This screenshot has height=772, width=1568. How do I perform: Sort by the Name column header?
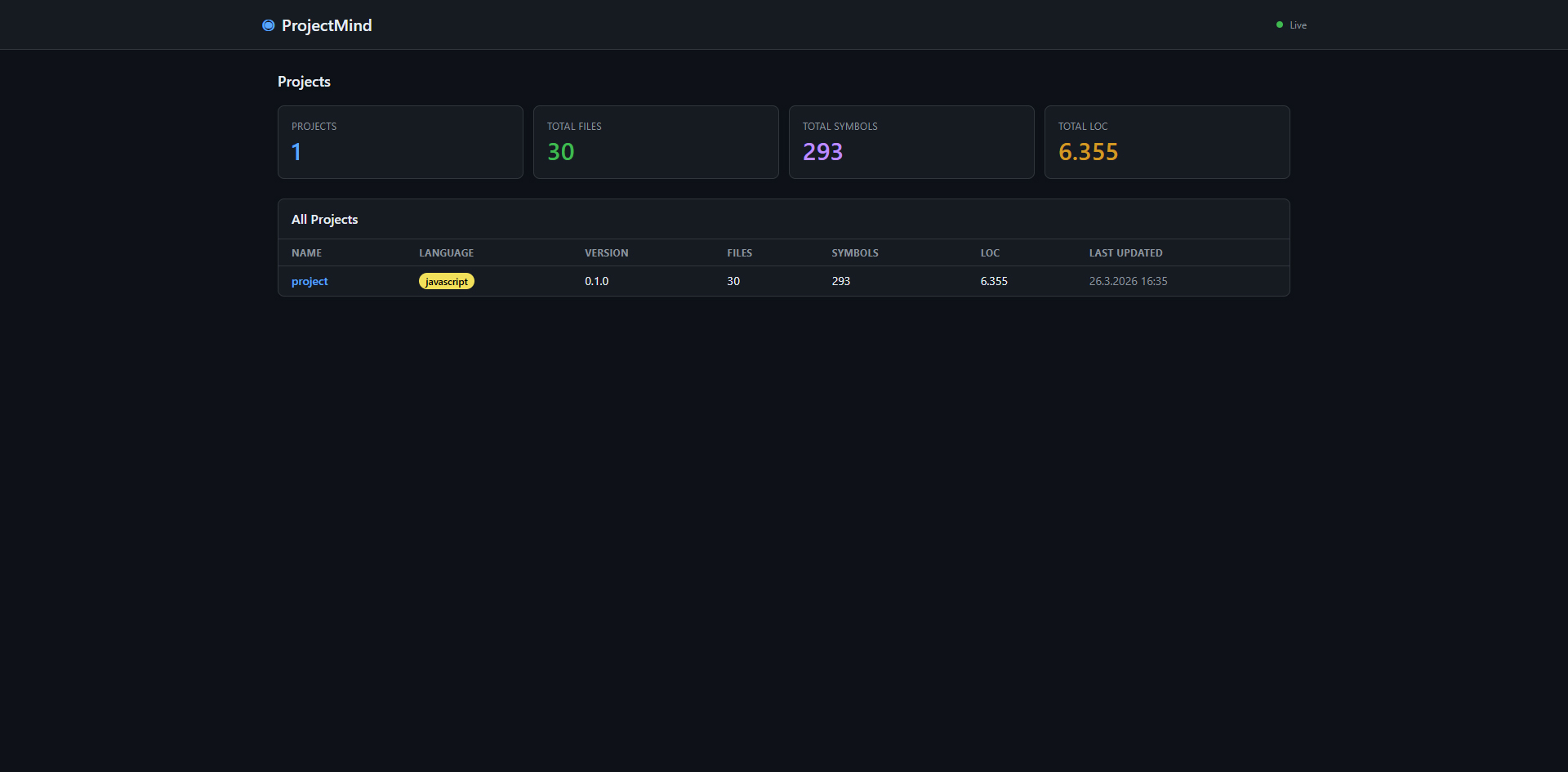tap(306, 253)
